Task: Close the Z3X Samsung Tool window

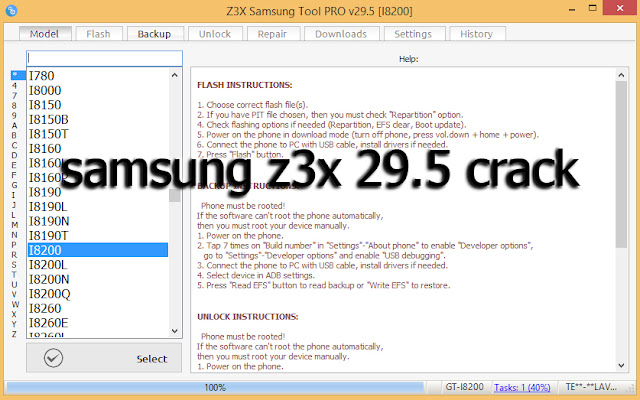Action: pos(620,8)
